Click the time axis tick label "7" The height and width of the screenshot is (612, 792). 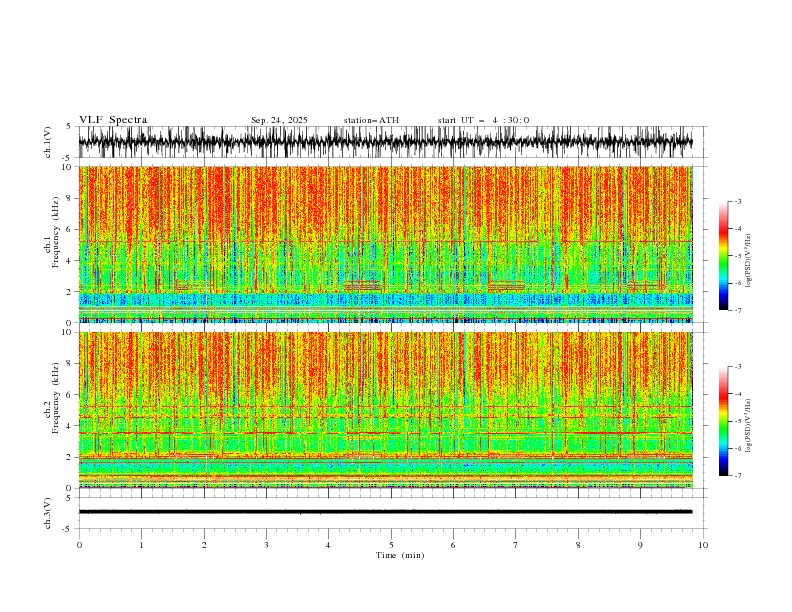516,545
